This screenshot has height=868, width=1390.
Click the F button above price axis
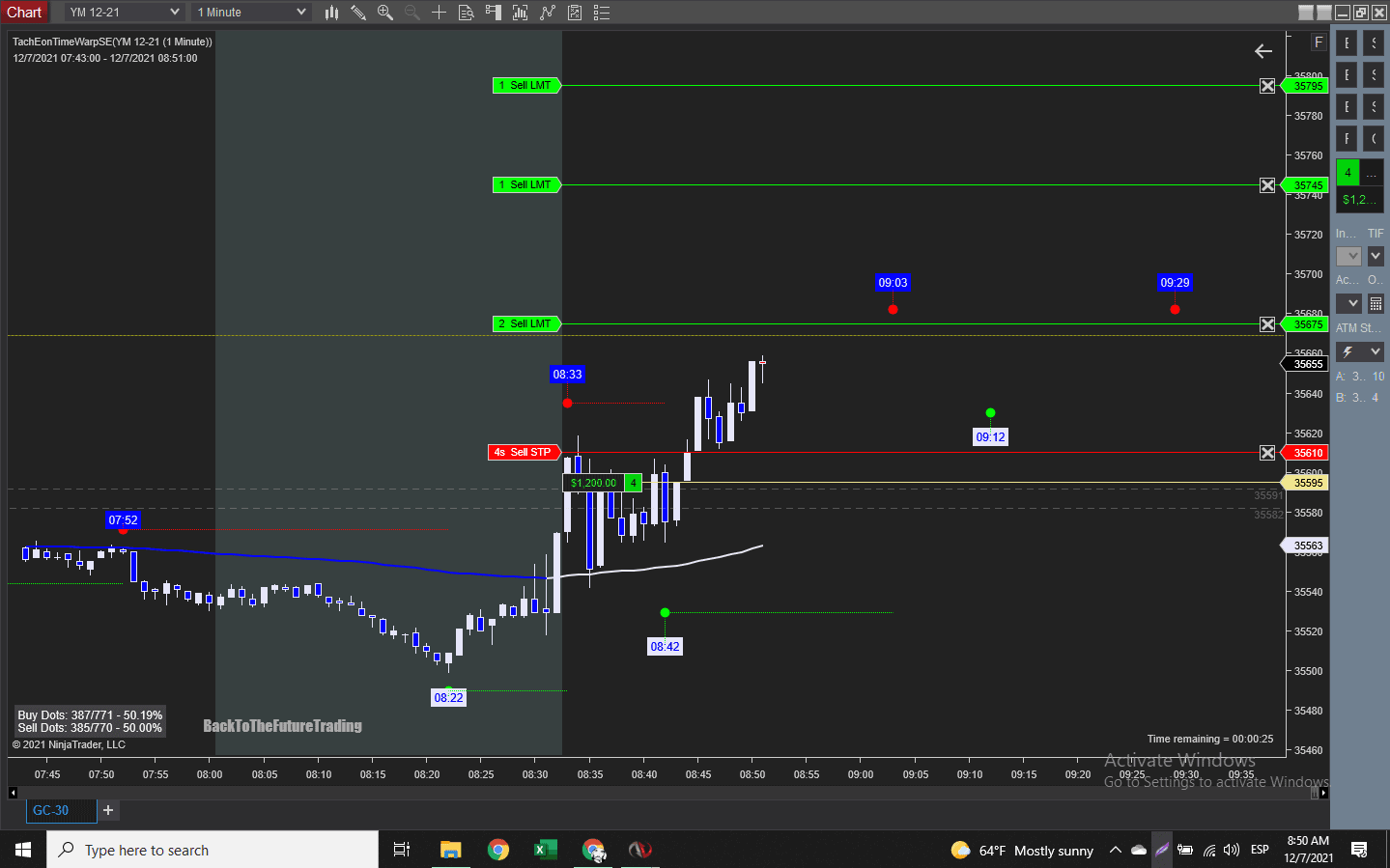coord(1319,42)
